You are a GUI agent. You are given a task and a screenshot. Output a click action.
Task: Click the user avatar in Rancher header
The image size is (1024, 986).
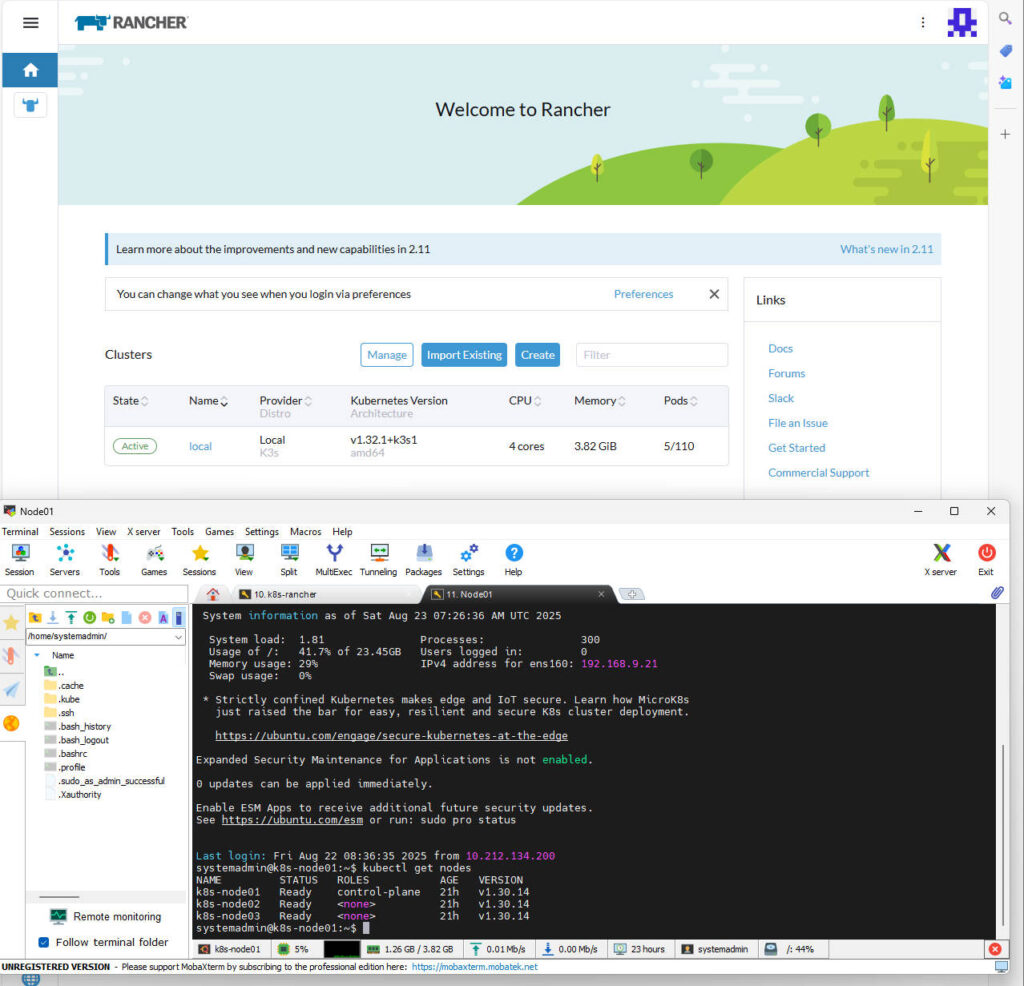tap(961, 22)
